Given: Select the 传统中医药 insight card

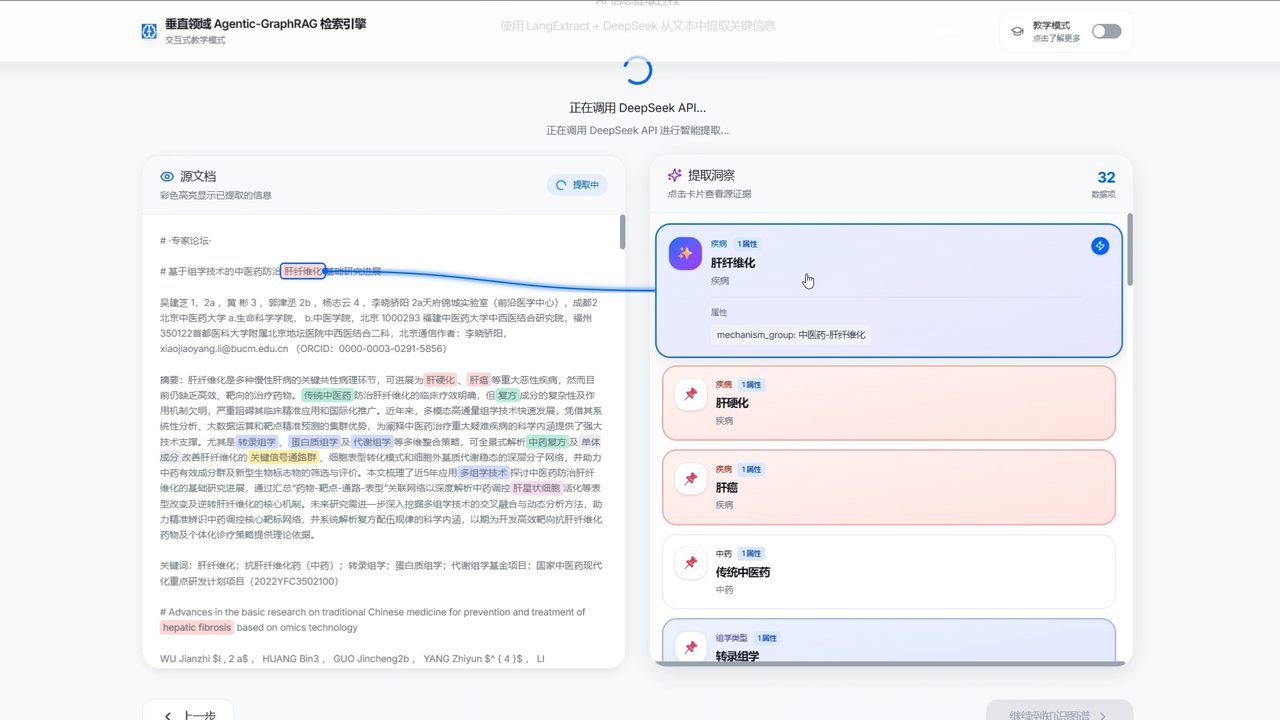Looking at the screenshot, I should (889, 572).
